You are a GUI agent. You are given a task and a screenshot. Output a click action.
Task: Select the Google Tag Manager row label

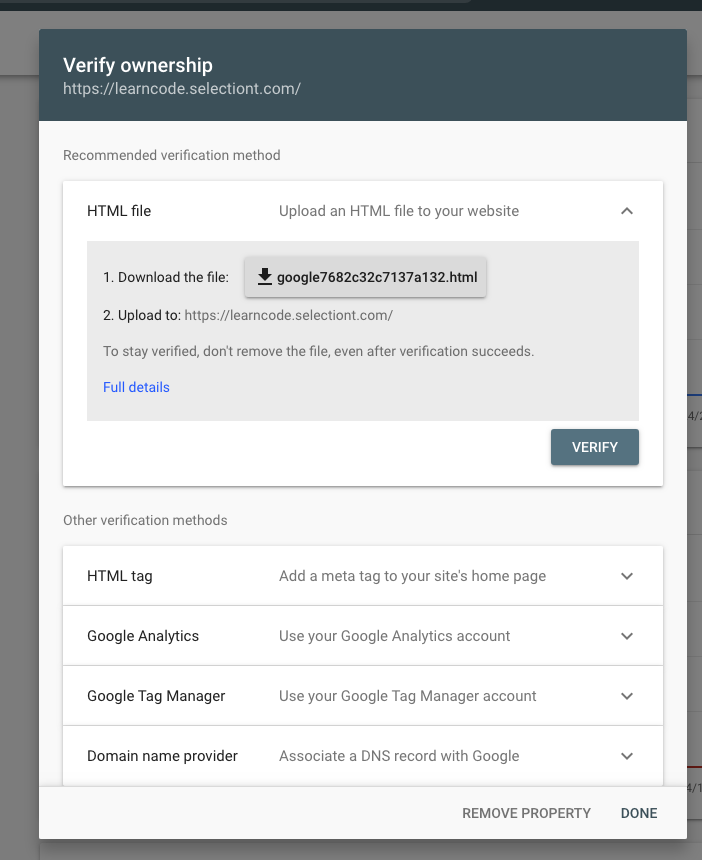pos(156,696)
